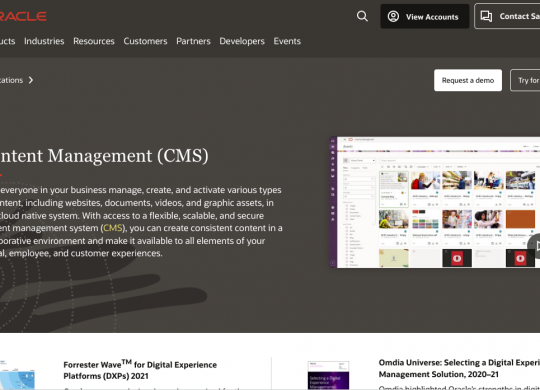Go to the Partners navigation item
Viewport: 540px width, 390px height.
coord(193,41)
